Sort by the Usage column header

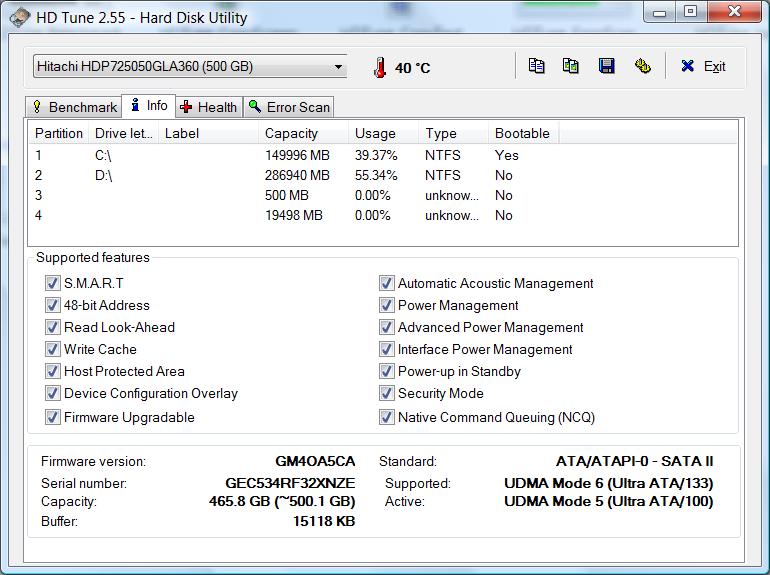(x=384, y=134)
